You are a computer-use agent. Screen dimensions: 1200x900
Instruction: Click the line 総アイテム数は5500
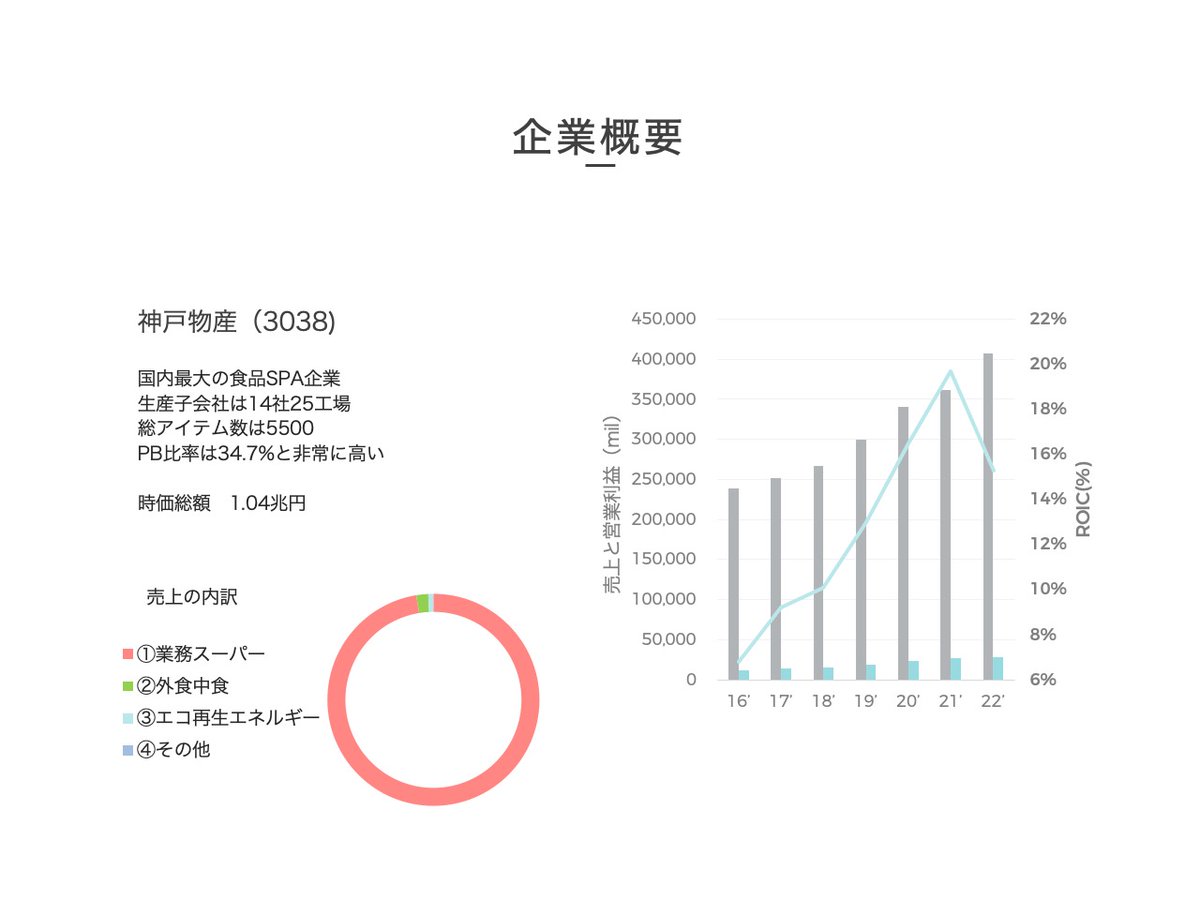coord(226,428)
